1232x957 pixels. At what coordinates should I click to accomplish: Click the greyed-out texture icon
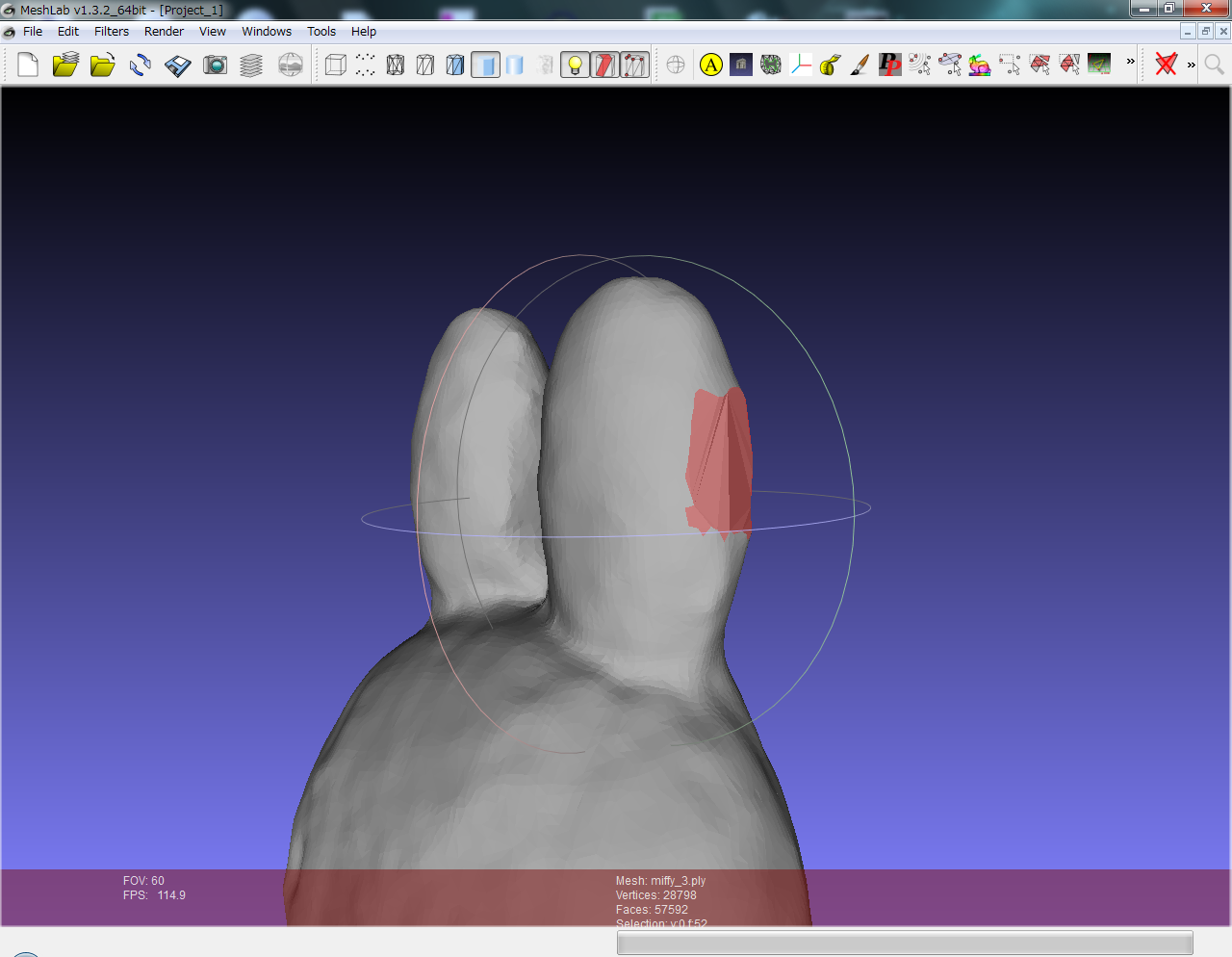tap(546, 65)
